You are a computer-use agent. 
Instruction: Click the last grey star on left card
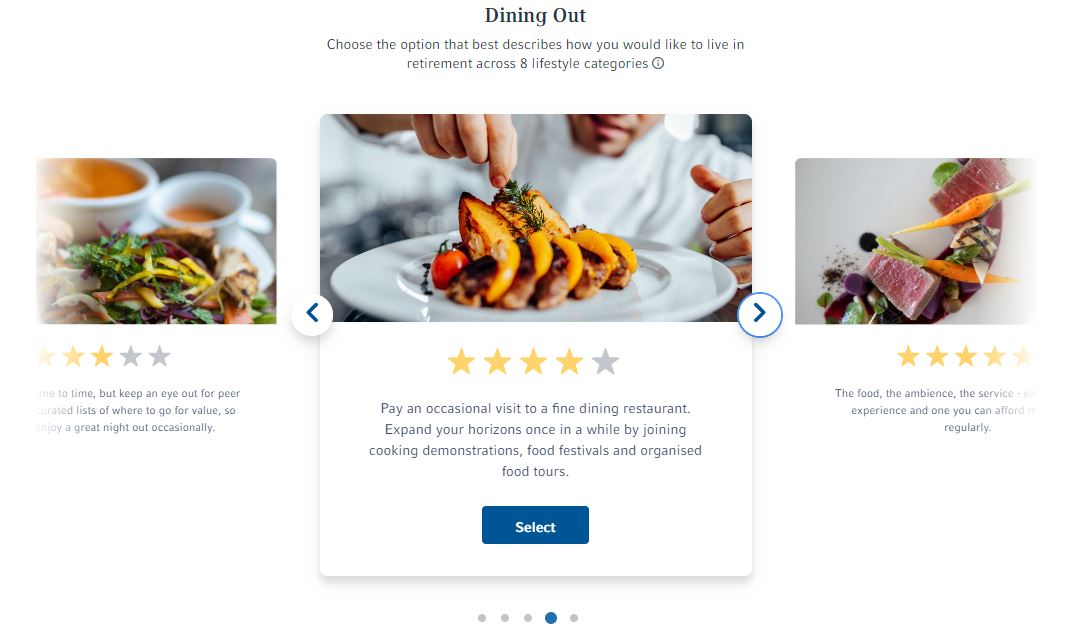pos(159,356)
